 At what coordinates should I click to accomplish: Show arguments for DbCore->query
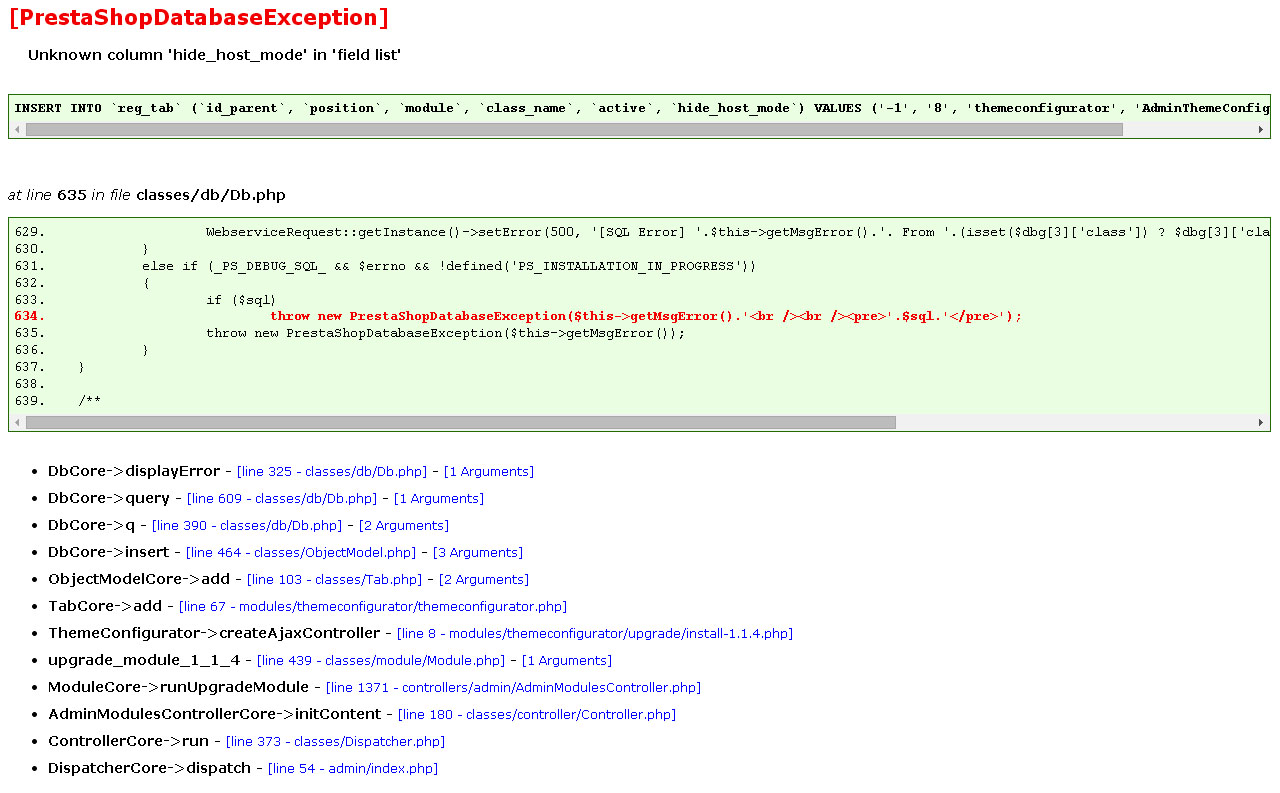[439, 498]
